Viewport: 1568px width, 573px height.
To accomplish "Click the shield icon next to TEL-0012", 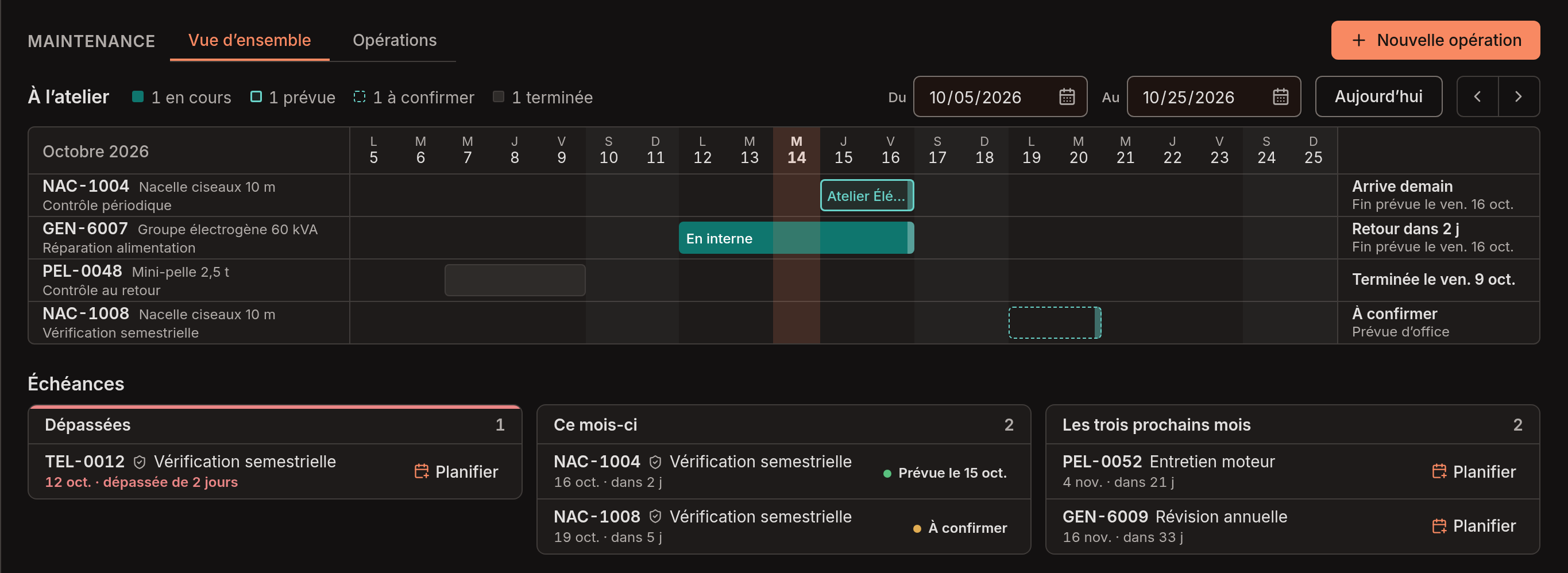I will click(x=140, y=462).
